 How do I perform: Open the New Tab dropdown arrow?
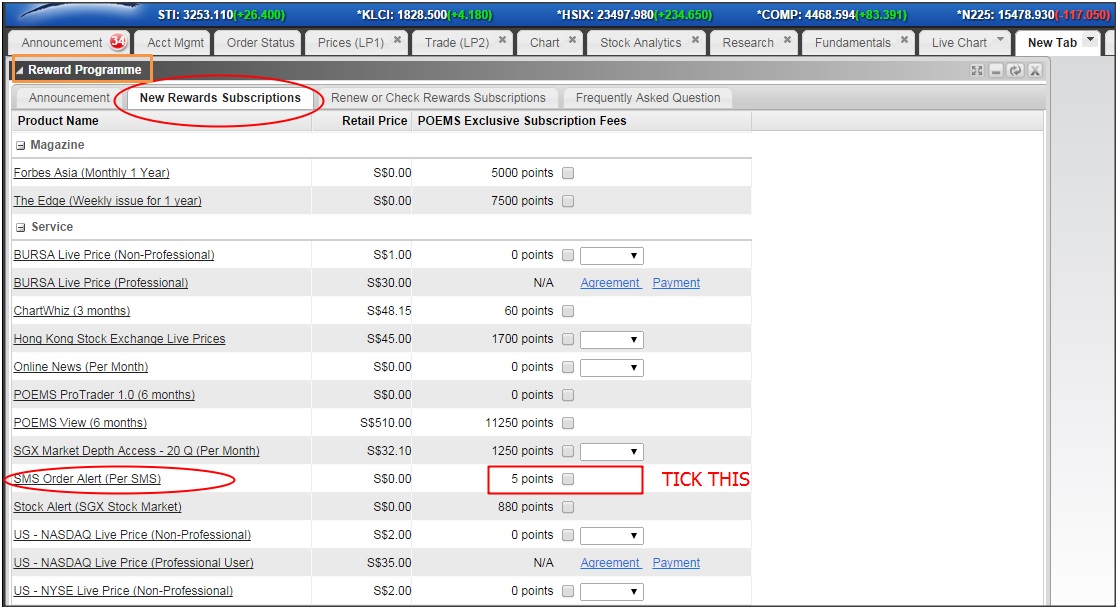click(1090, 40)
